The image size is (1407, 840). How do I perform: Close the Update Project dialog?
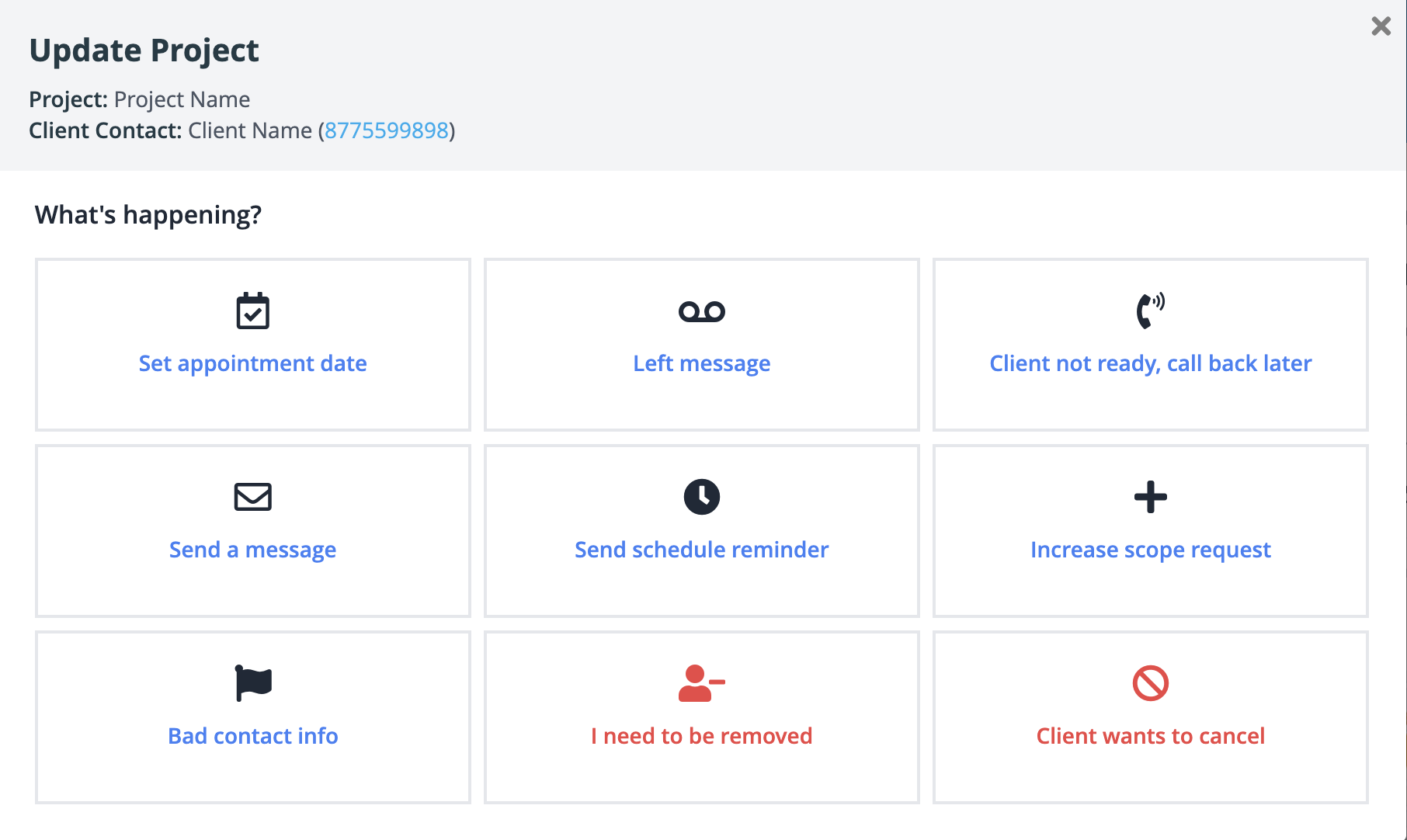tap(1381, 26)
